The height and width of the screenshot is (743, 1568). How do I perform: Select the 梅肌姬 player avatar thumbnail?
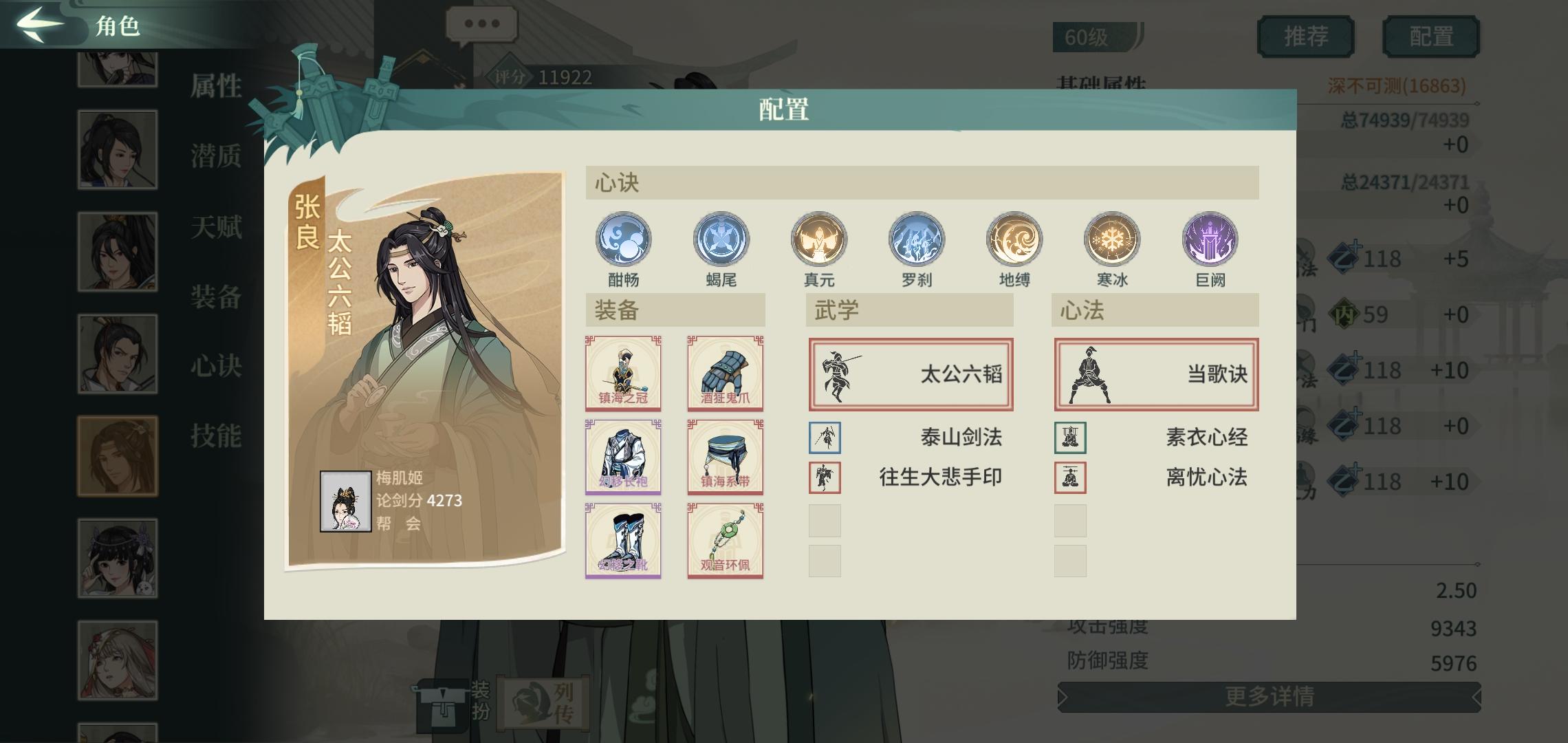(345, 502)
